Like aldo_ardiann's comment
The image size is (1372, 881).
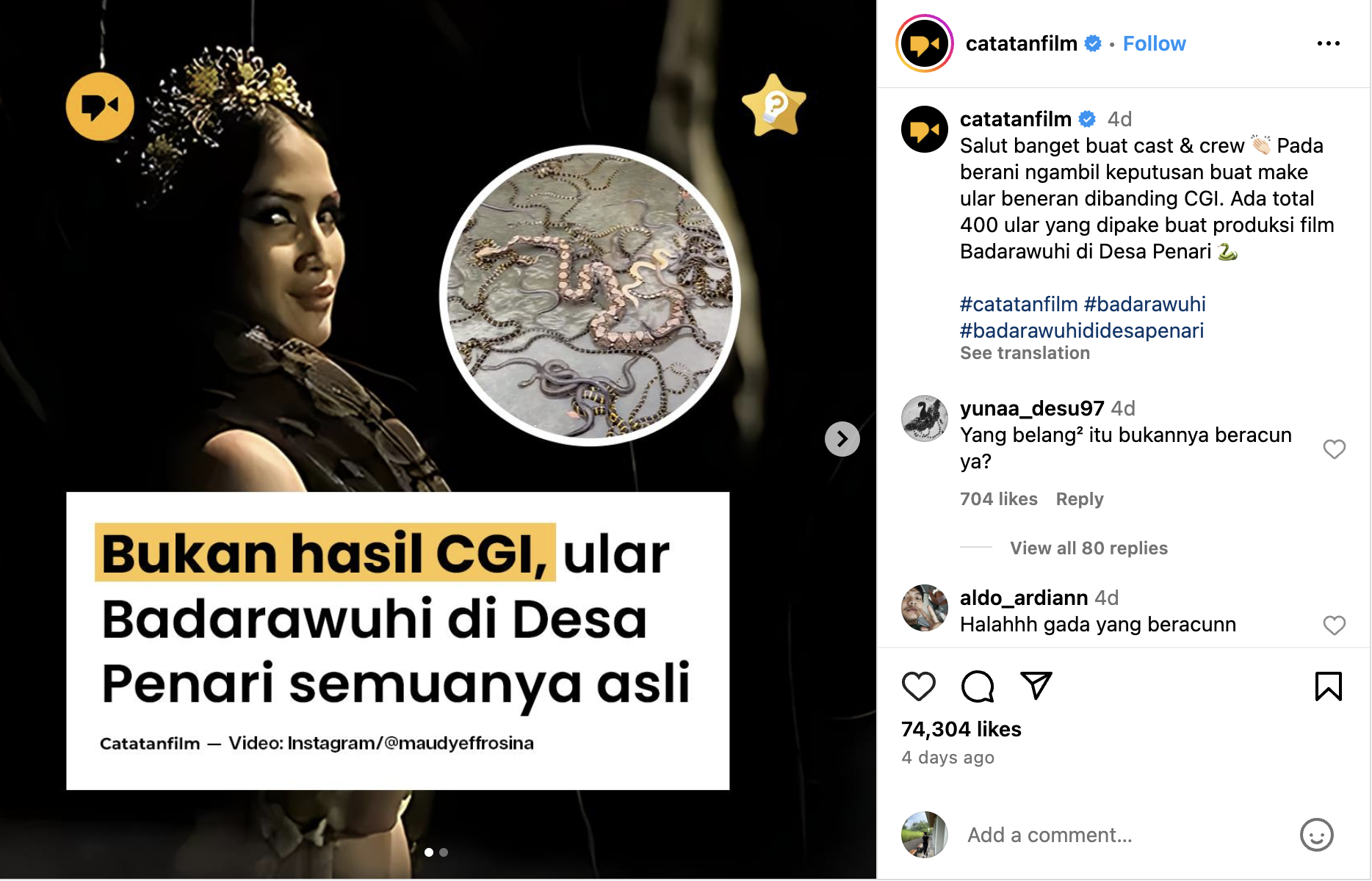(x=1334, y=626)
